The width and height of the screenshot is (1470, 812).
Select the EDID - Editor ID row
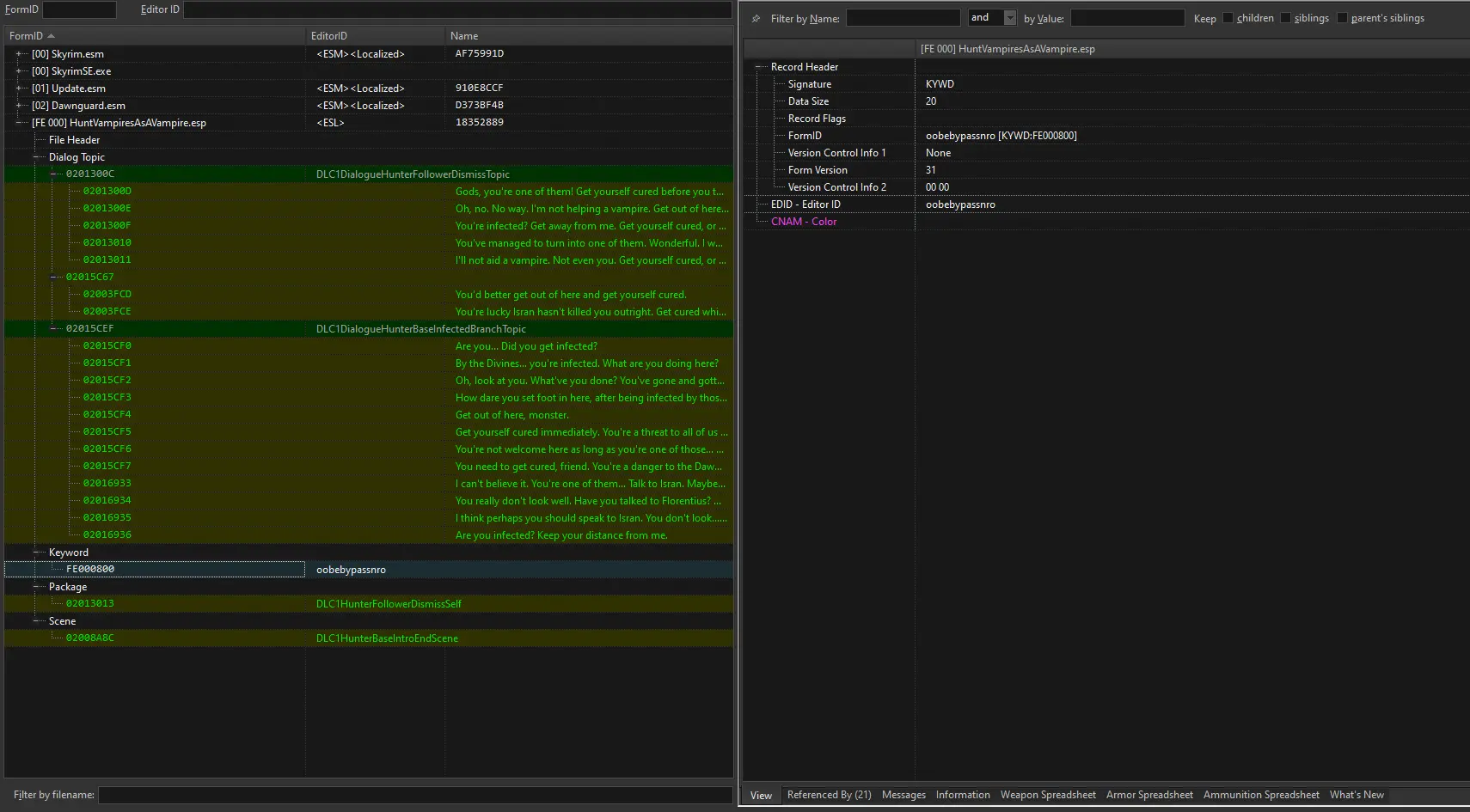pos(1106,205)
